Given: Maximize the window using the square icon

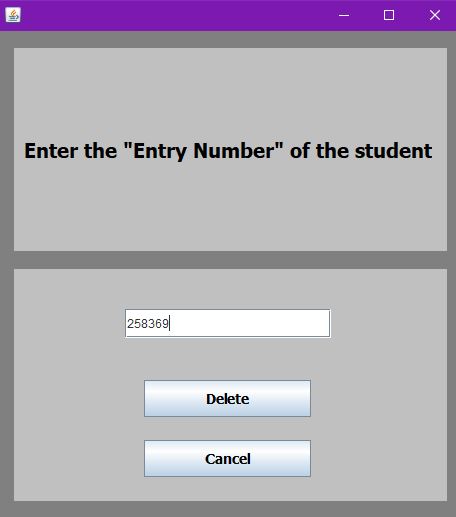Looking at the screenshot, I should coord(389,15).
